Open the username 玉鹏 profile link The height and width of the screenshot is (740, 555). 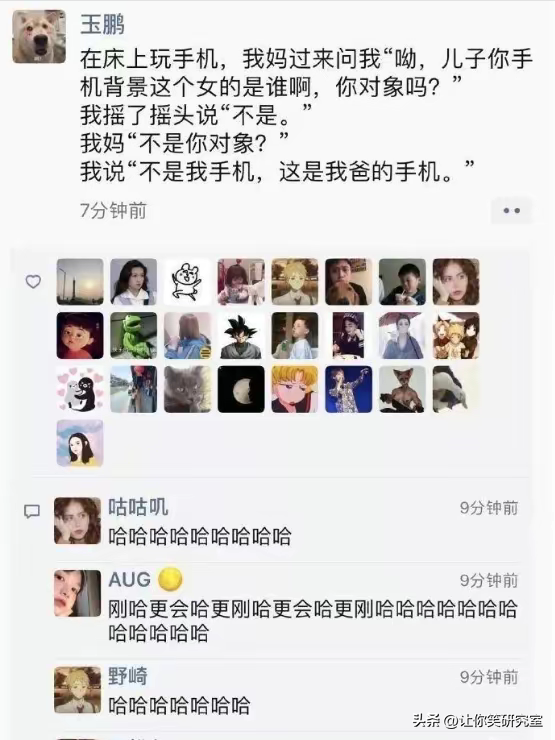[x=102, y=24]
